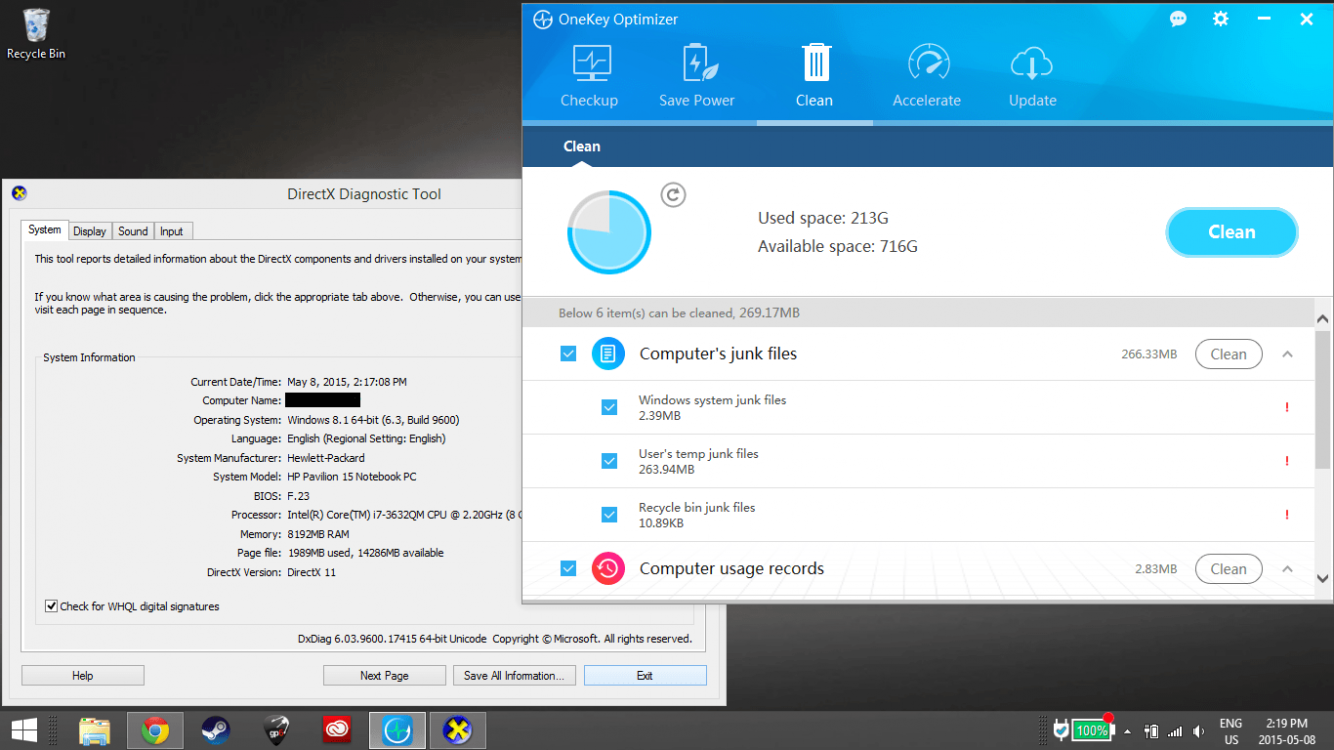Image resolution: width=1334 pixels, height=750 pixels.
Task: Click the refresh icon beside disk usage chart
Action: click(x=674, y=195)
